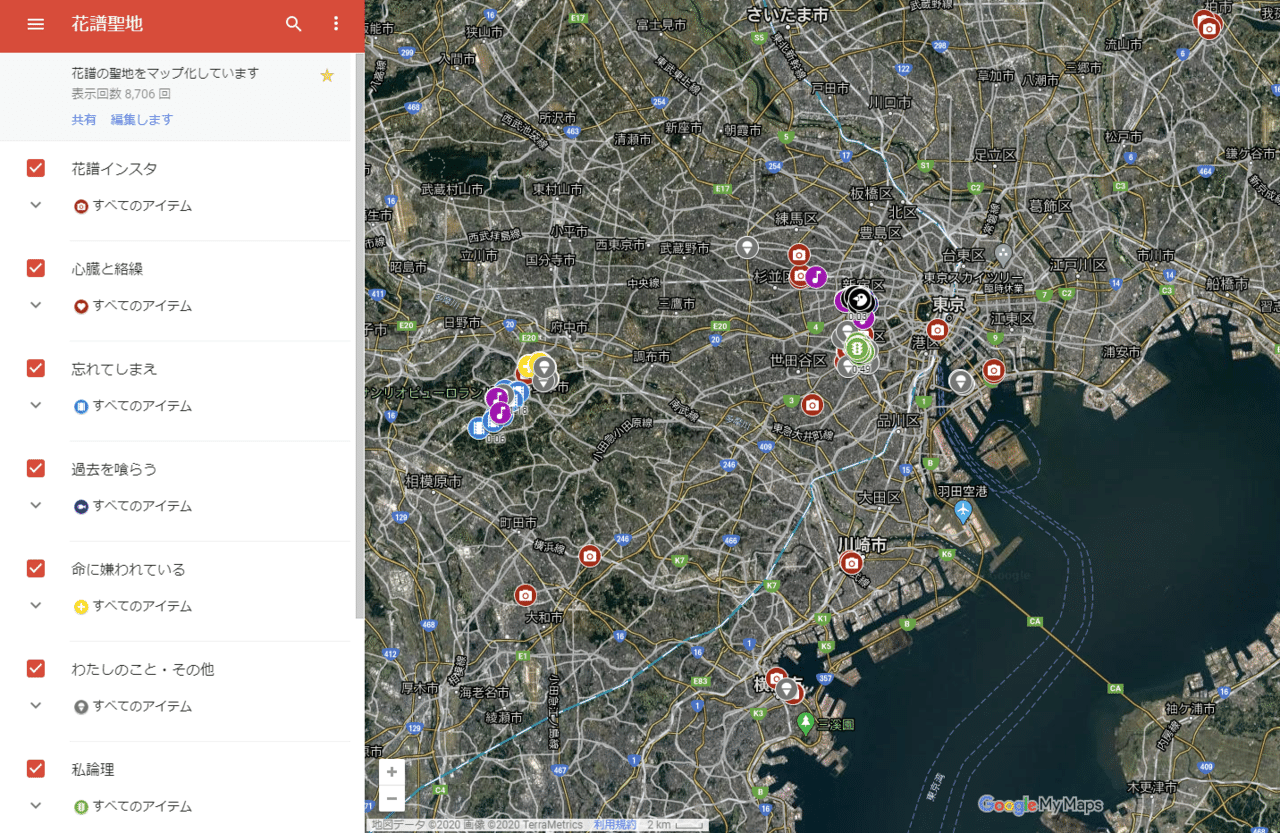This screenshot has width=1280, height=833.
Task: Click the airplane icon at 羽田空港
Action: pos(963,512)
